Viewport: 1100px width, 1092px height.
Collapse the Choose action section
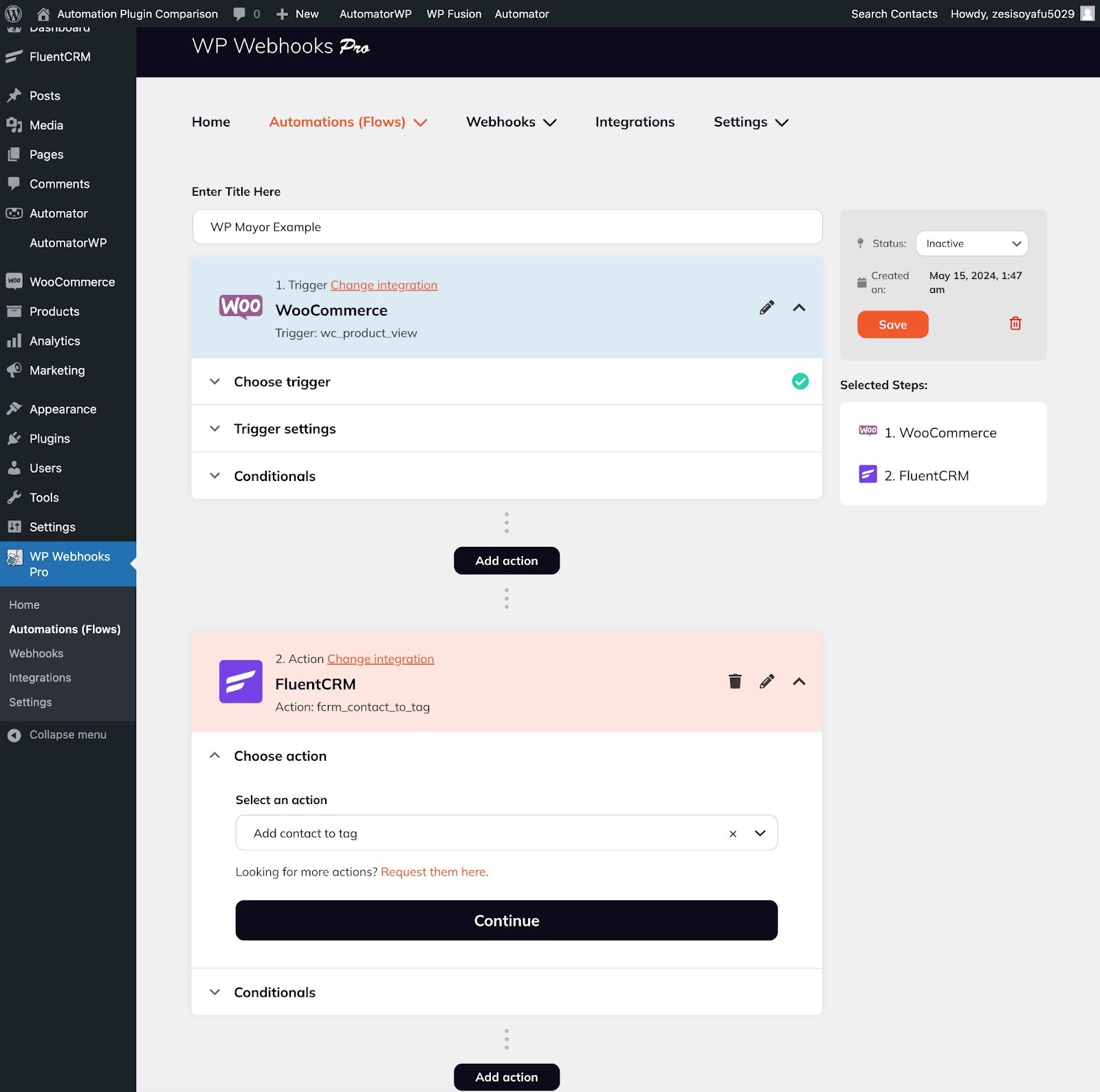[x=507, y=756]
